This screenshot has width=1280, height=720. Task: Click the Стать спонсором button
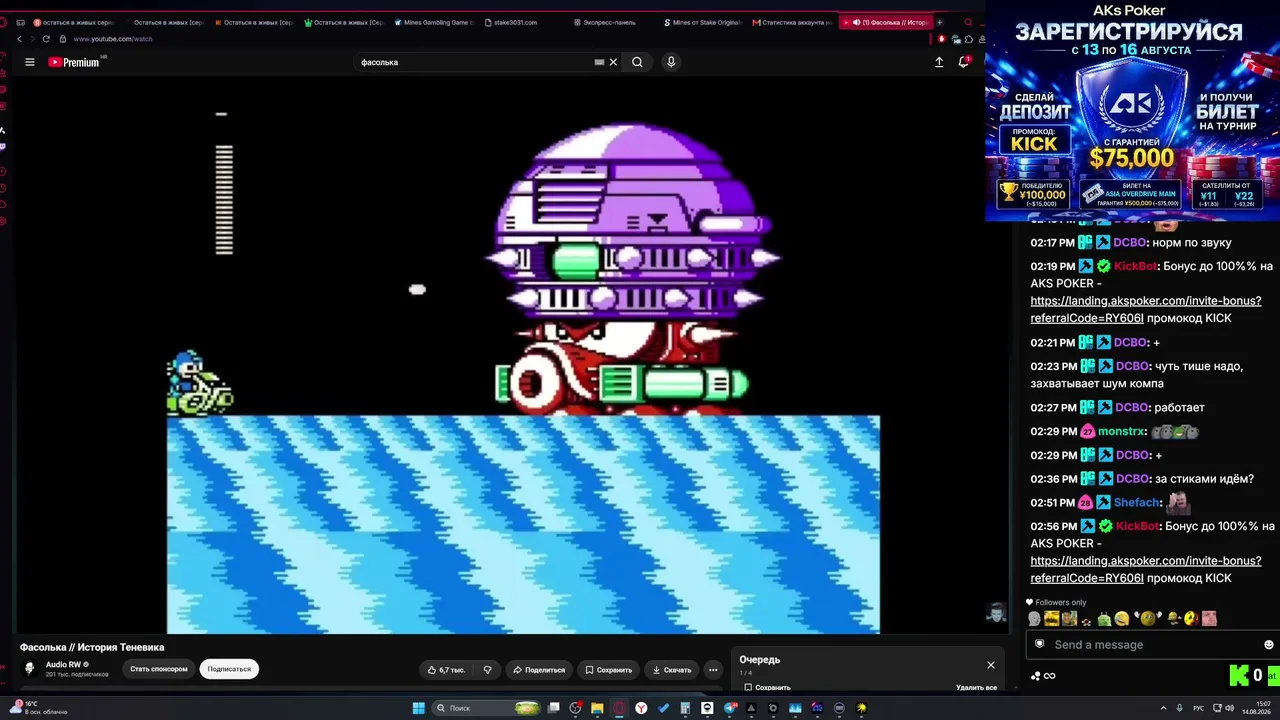[158, 669]
